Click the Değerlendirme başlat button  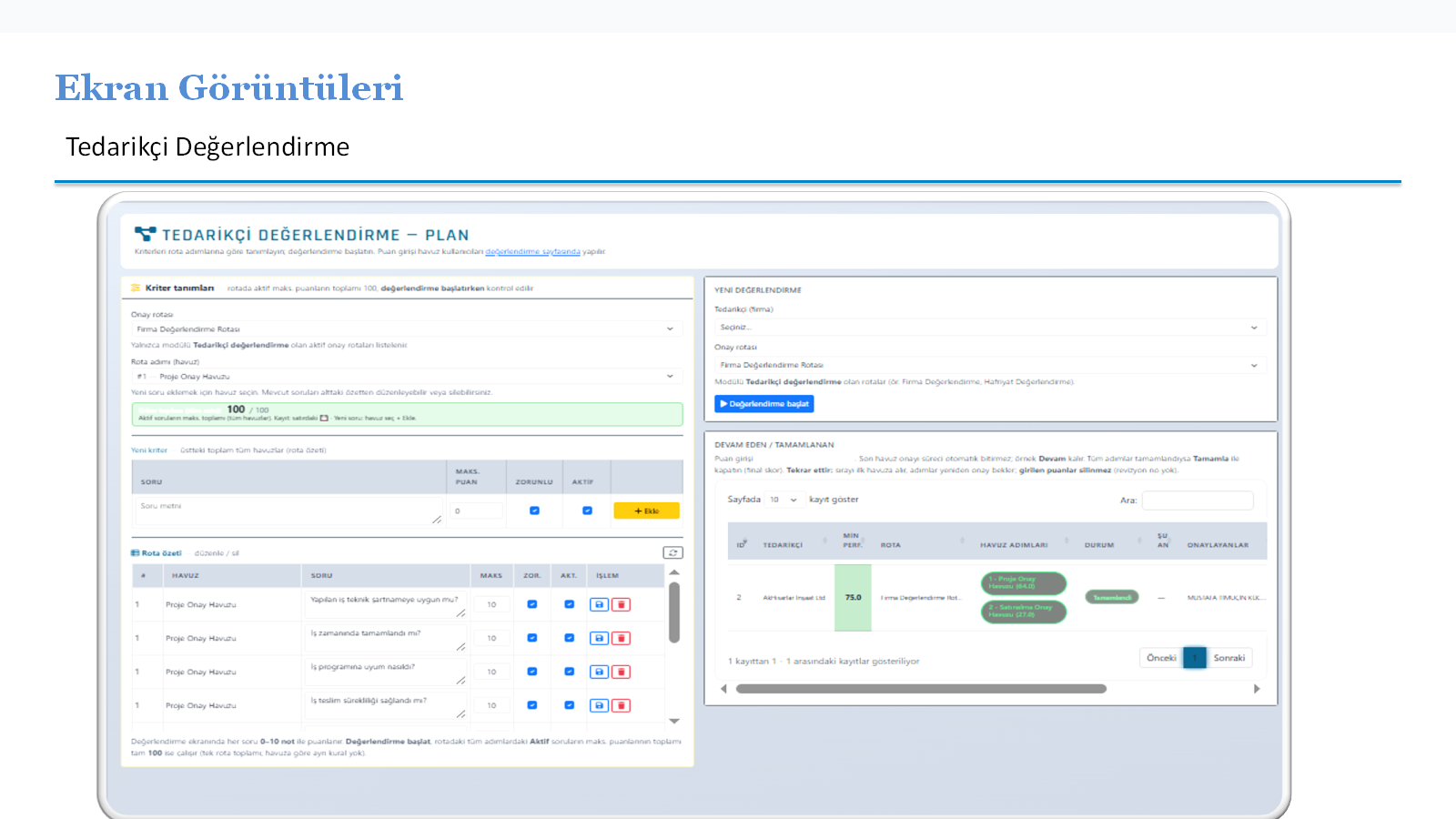764,403
